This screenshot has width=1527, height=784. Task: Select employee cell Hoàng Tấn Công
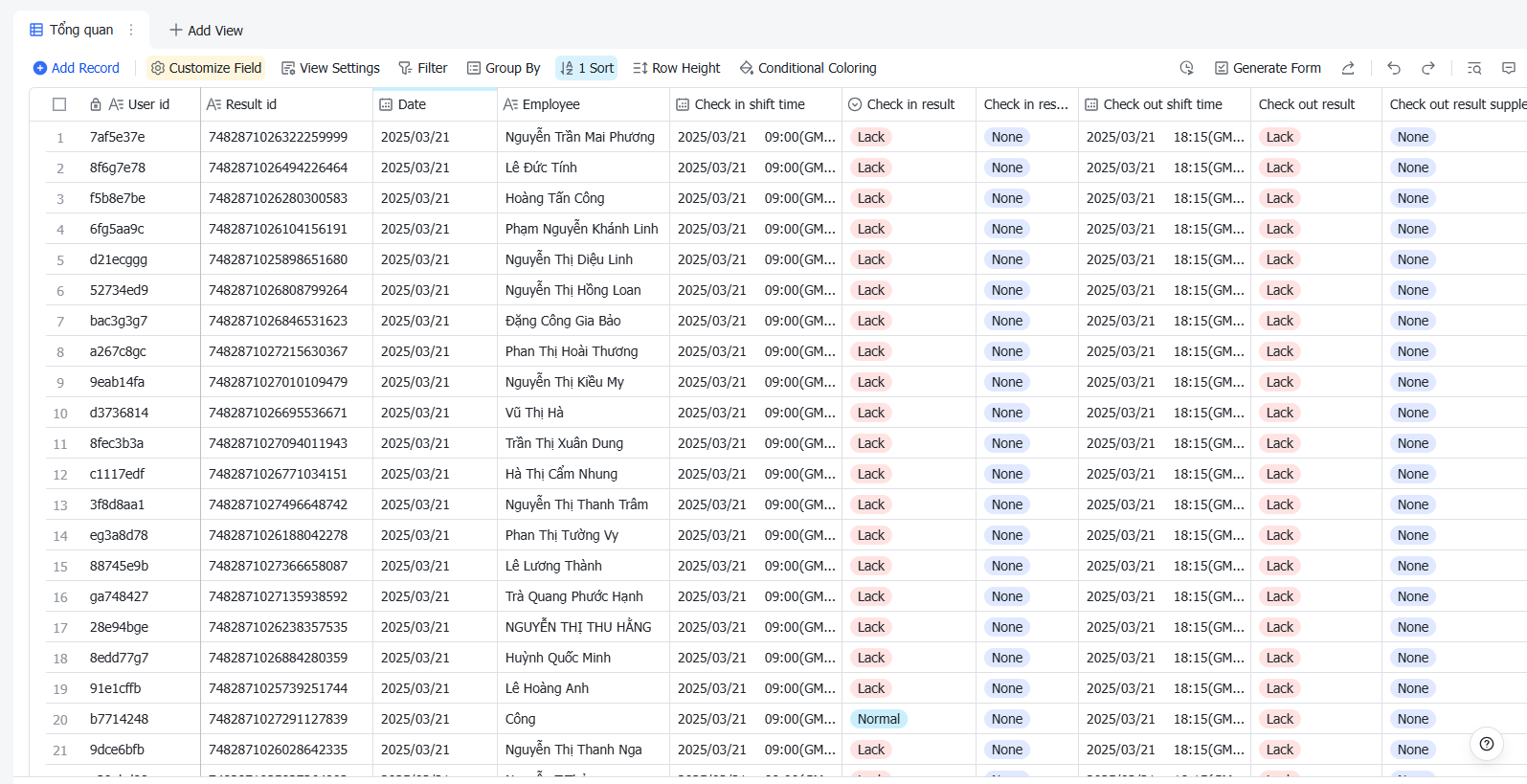point(583,198)
